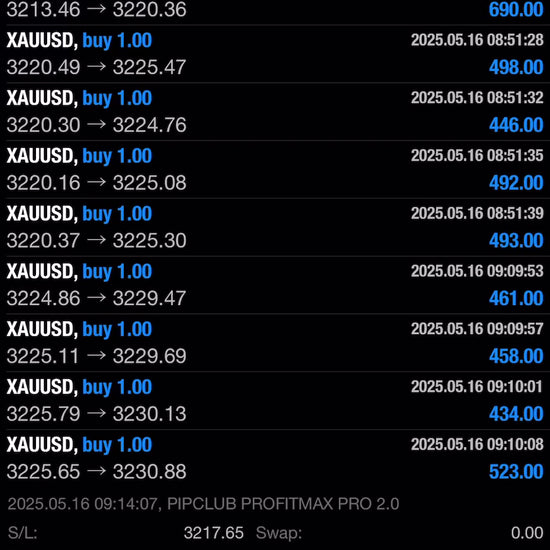Tap XAUUSD buy 1.00 dated 09:10:08
Image resolution: width=550 pixels, height=550 pixels.
point(79,445)
